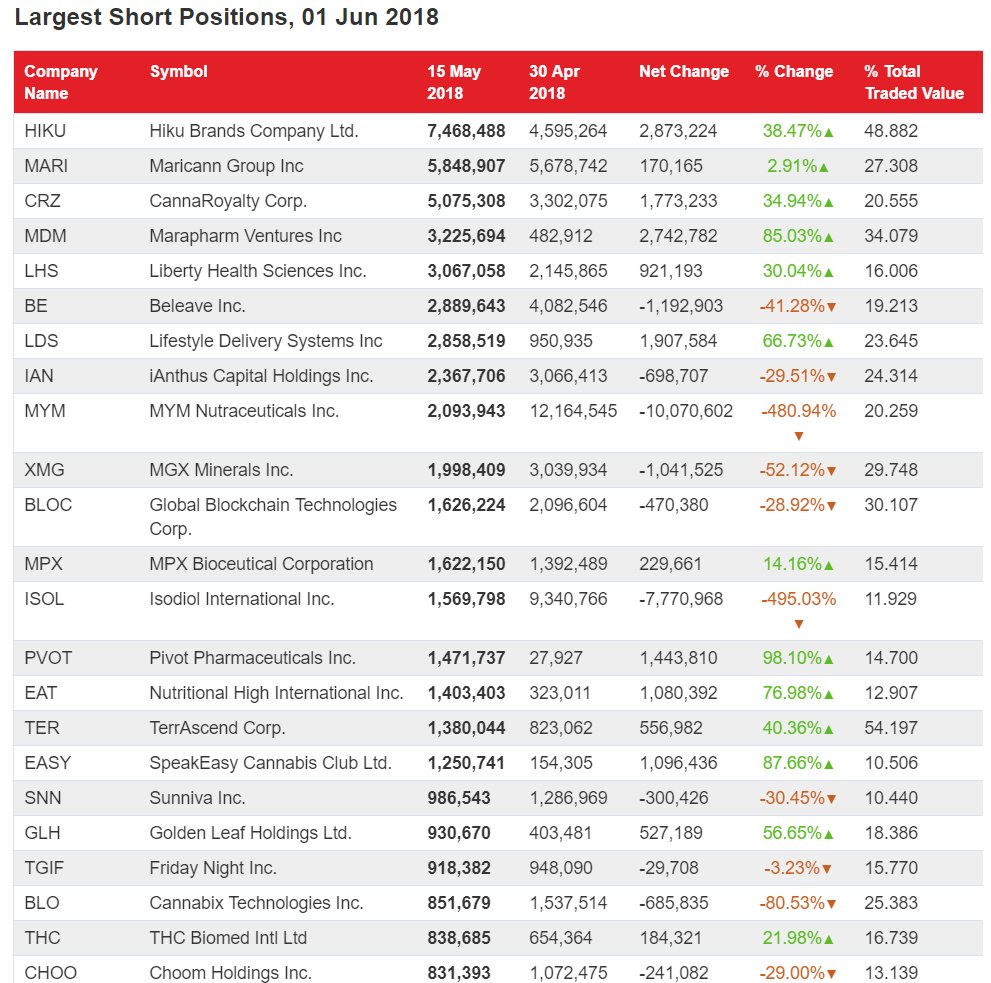Select the HIKU ticker cell
The width and height of the screenshot is (991, 983).
click(x=45, y=131)
